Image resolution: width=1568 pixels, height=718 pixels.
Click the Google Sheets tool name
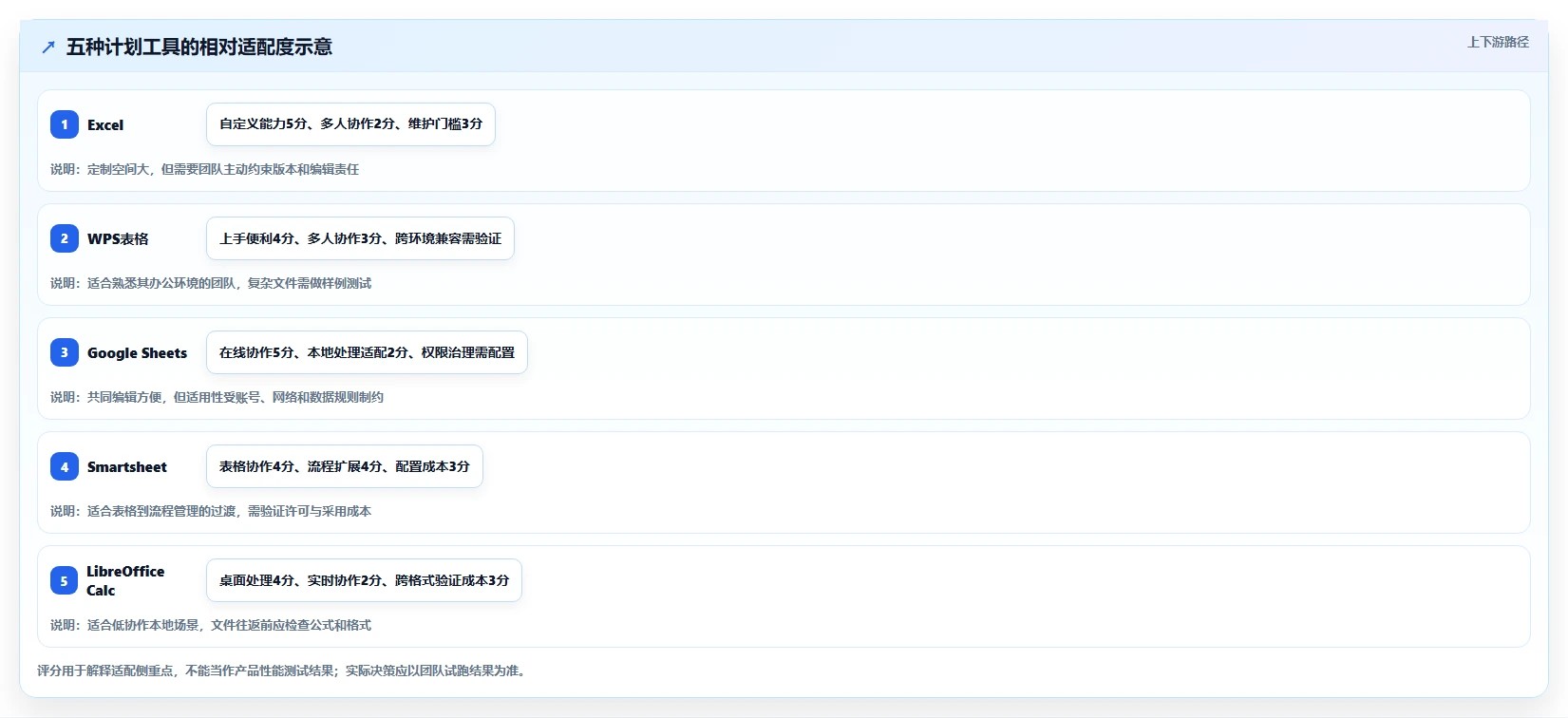click(138, 353)
